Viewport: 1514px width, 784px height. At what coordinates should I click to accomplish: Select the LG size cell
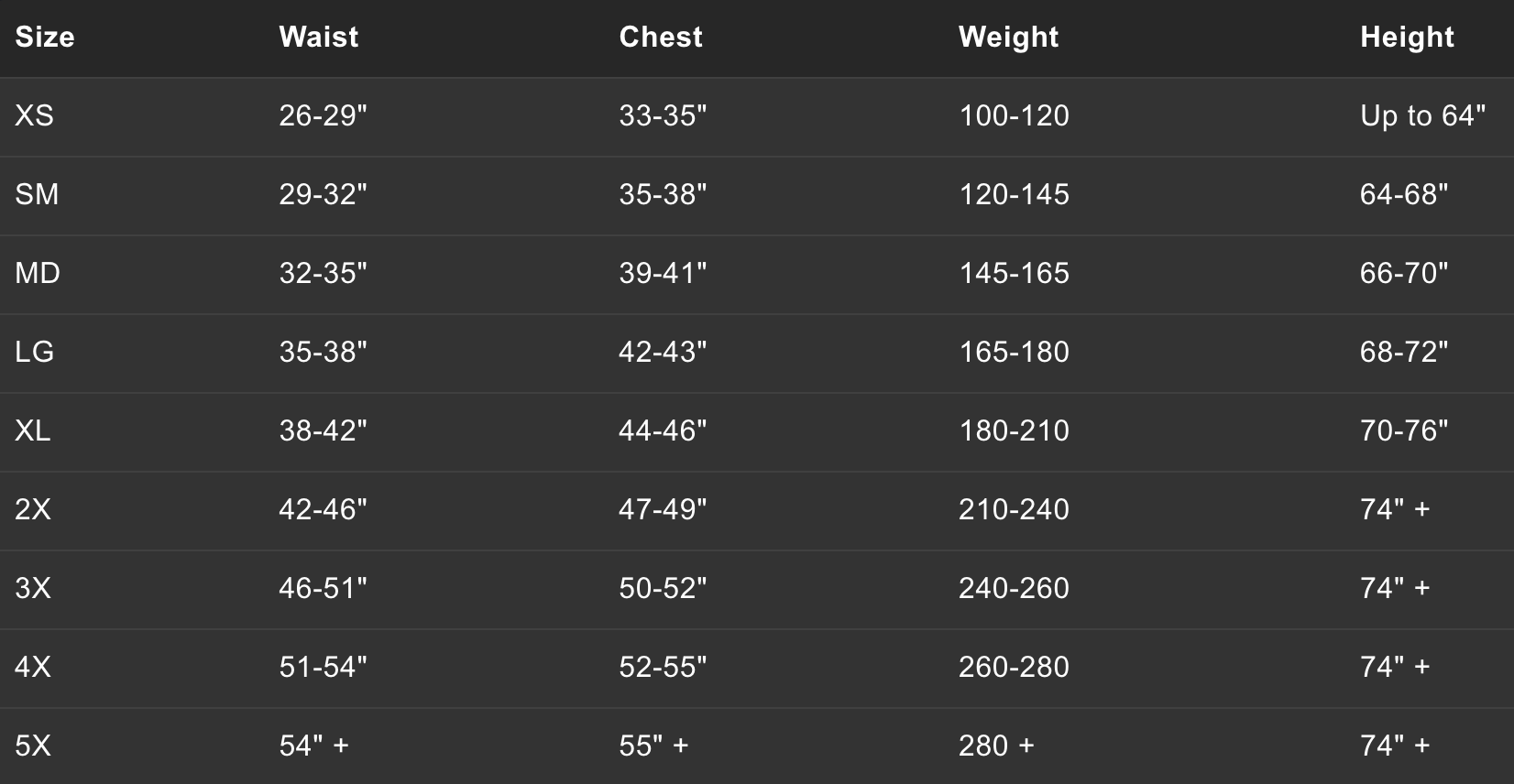[x=35, y=353]
